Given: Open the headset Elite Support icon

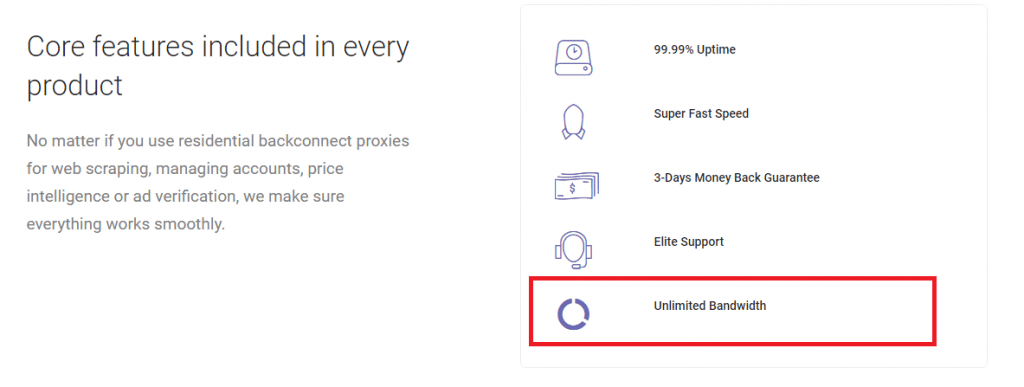Looking at the screenshot, I should [x=573, y=249].
